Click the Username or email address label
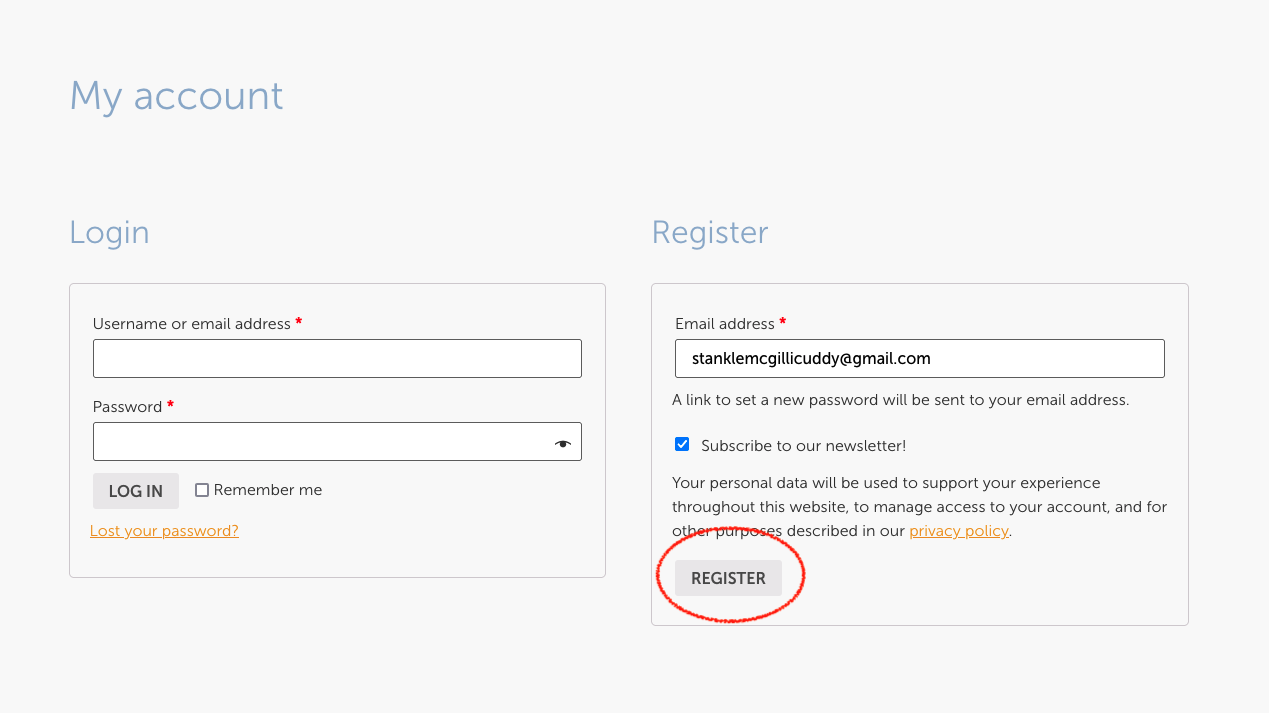1269x713 pixels. [x=191, y=324]
